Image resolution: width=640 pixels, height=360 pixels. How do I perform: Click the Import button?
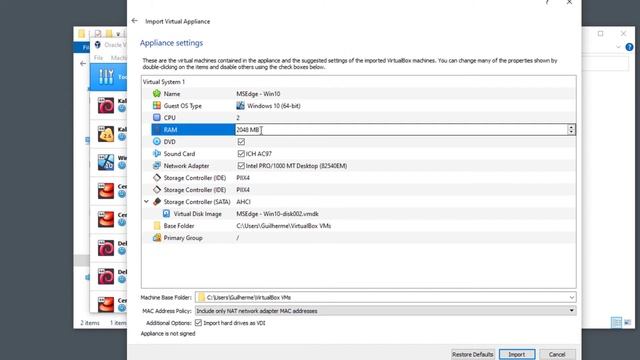(517, 354)
